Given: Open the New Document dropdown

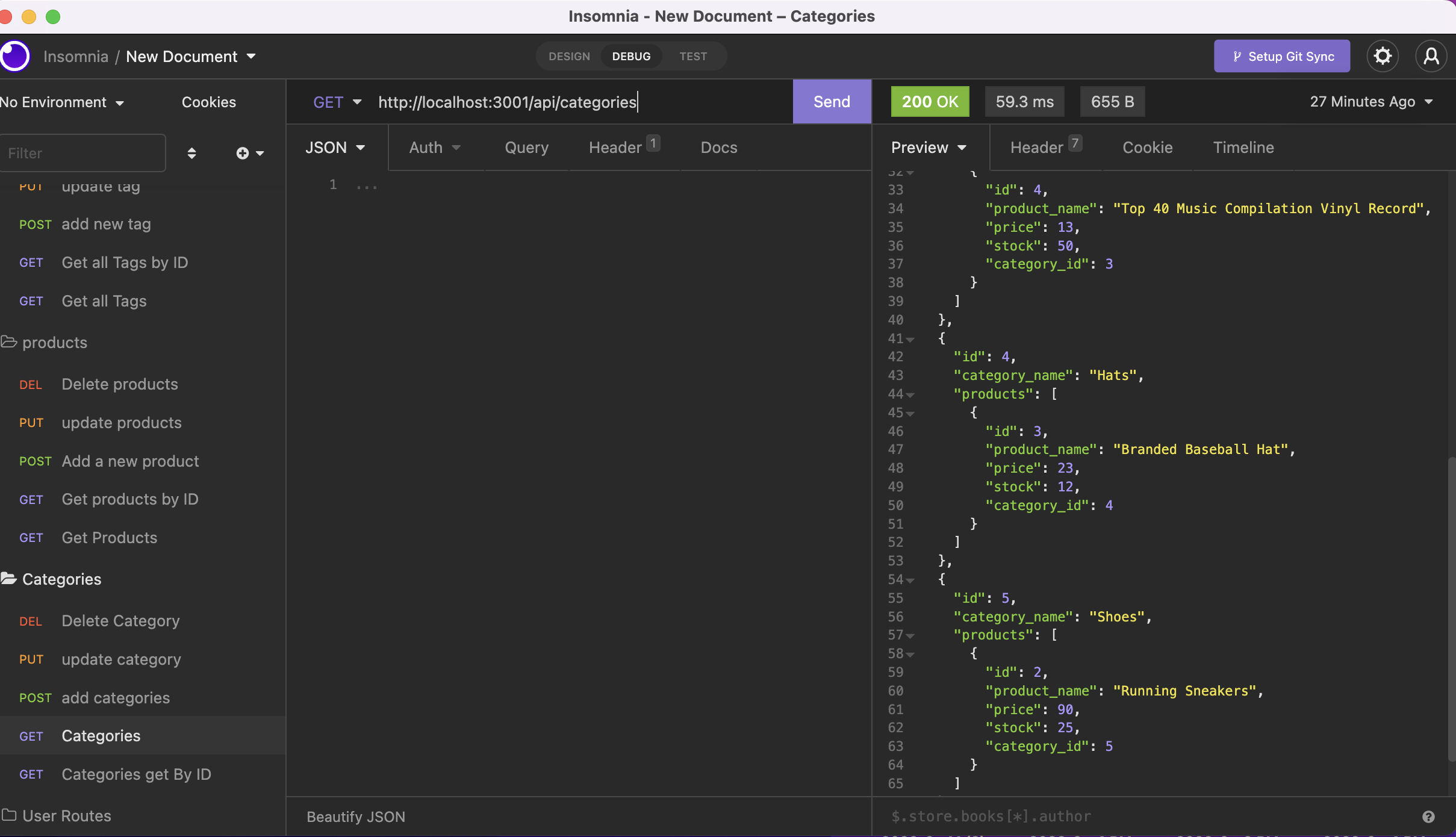Looking at the screenshot, I should point(191,57).
